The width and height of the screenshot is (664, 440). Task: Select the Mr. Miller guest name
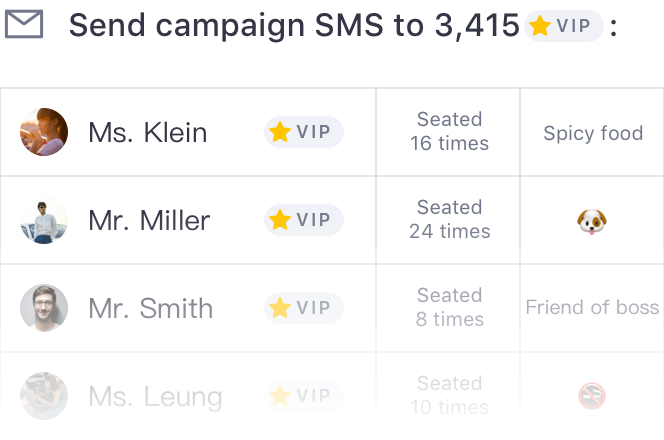click(x=149, y=220)
